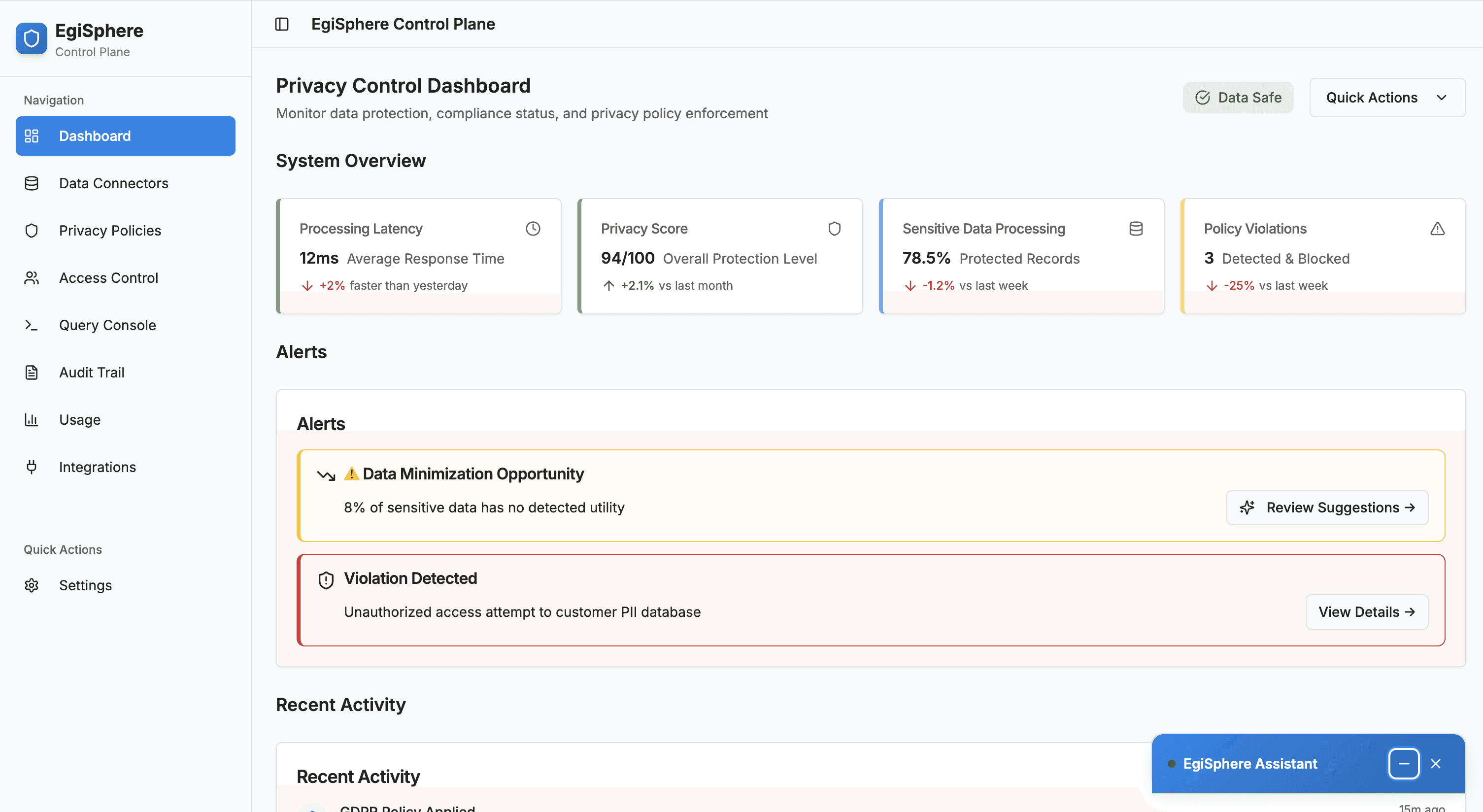Image resolution: width=1483 pixels, height=812 pixels.
Task: Open Privacy Policies in the sidebar
Action: pos(126,231)
